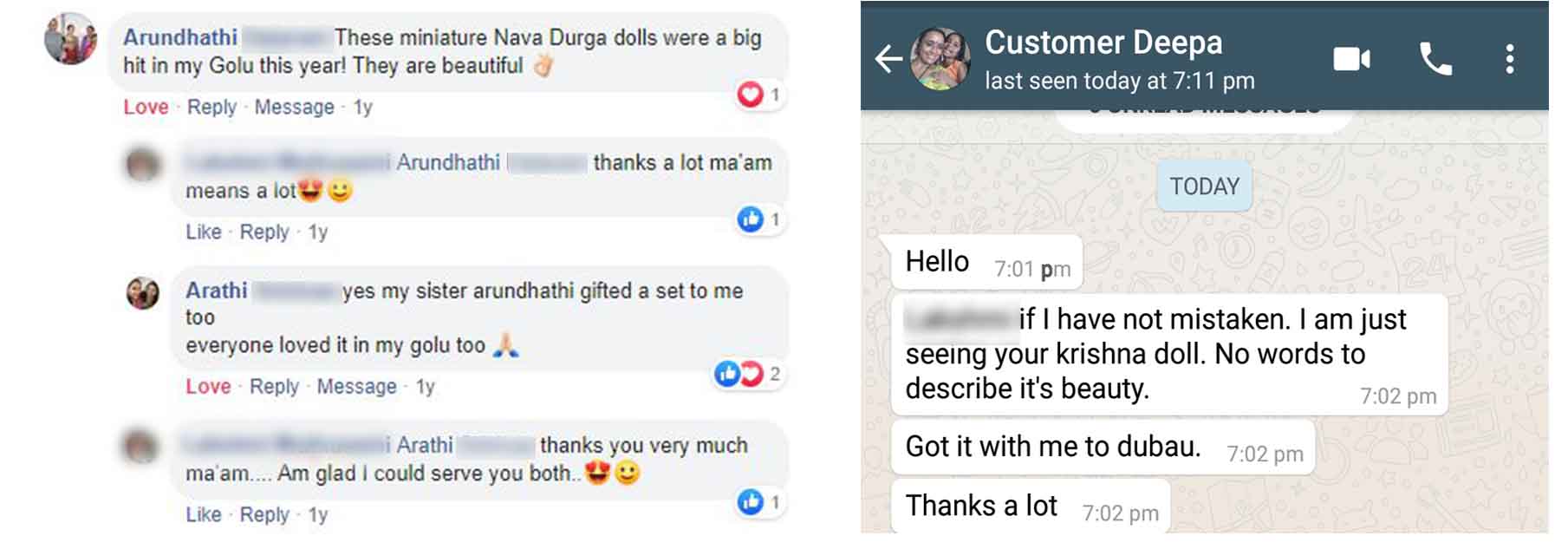This screenshot has height=549, width=1568.
Task: Open the like reaction count on the last reply
Action: pos(759,501)
